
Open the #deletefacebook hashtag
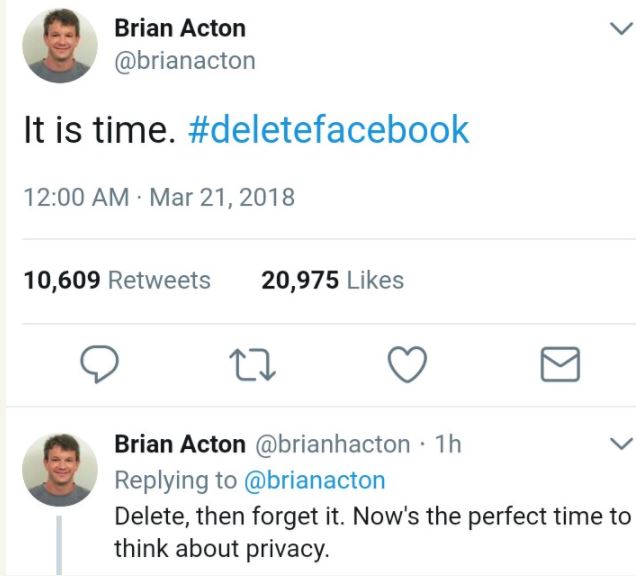click(x=328, y=130)
